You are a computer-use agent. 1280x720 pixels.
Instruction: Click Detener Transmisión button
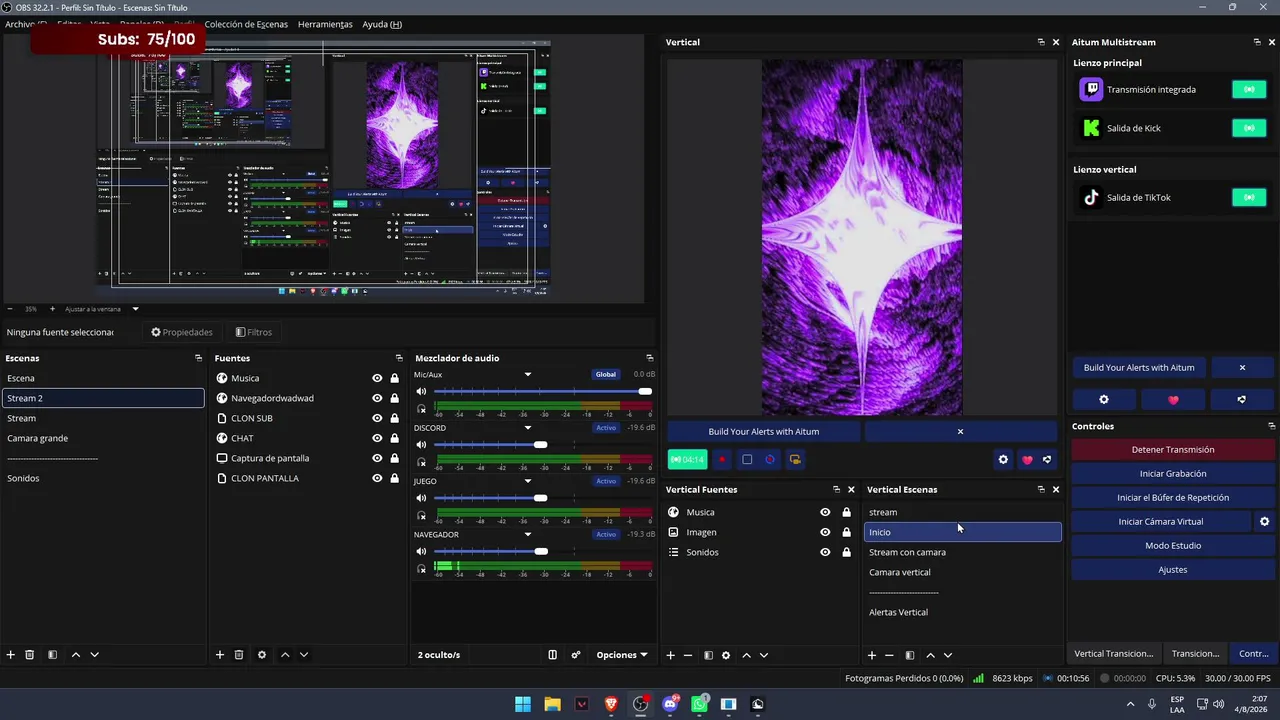(x=1173, y=450)
